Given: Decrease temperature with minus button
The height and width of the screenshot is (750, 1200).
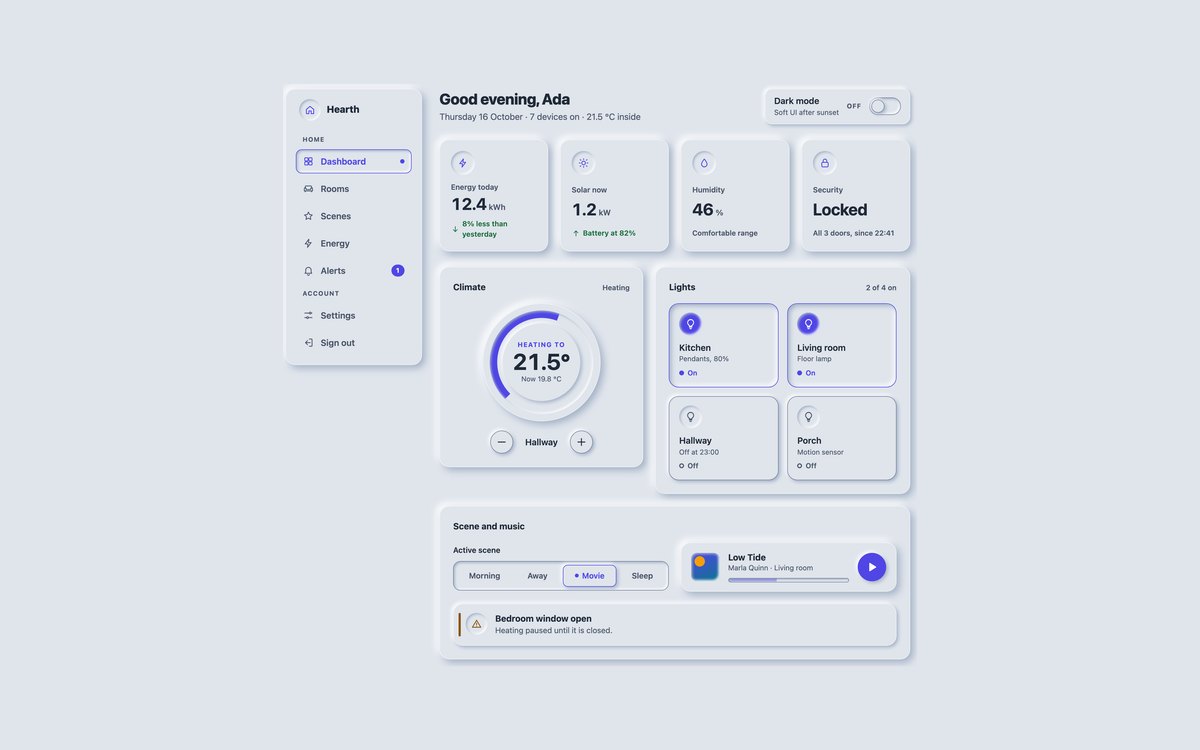Looking at the screenshot, I should (x=502, y=442).
